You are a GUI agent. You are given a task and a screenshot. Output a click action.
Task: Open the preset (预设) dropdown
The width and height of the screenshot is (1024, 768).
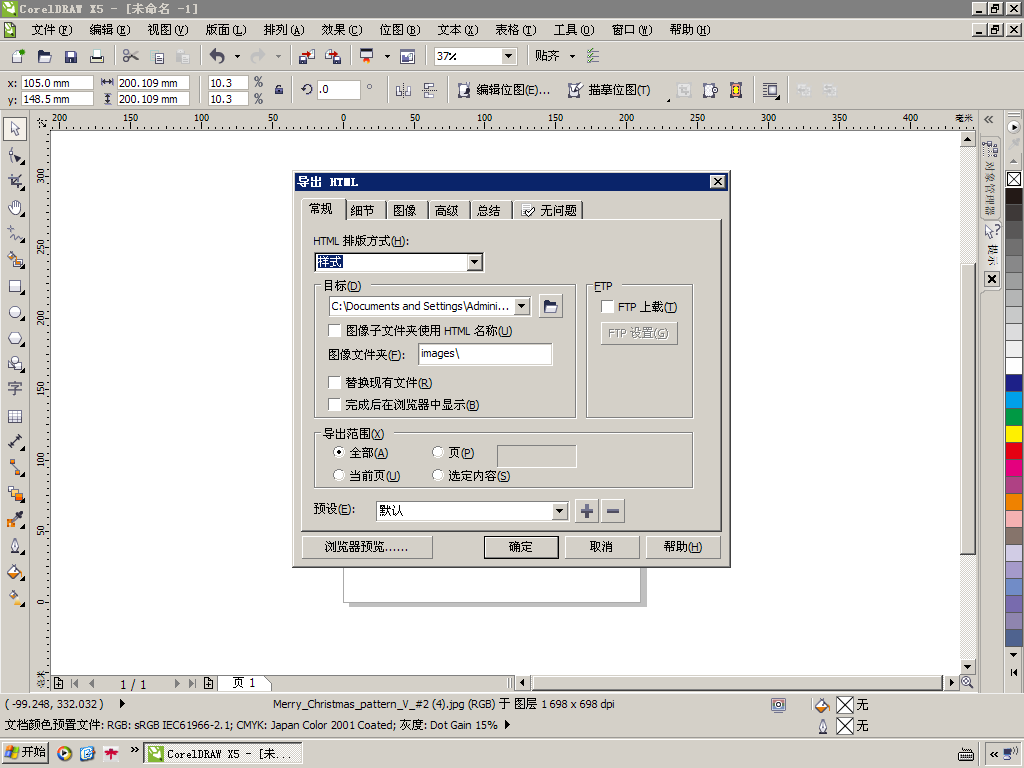click(560, 511)
